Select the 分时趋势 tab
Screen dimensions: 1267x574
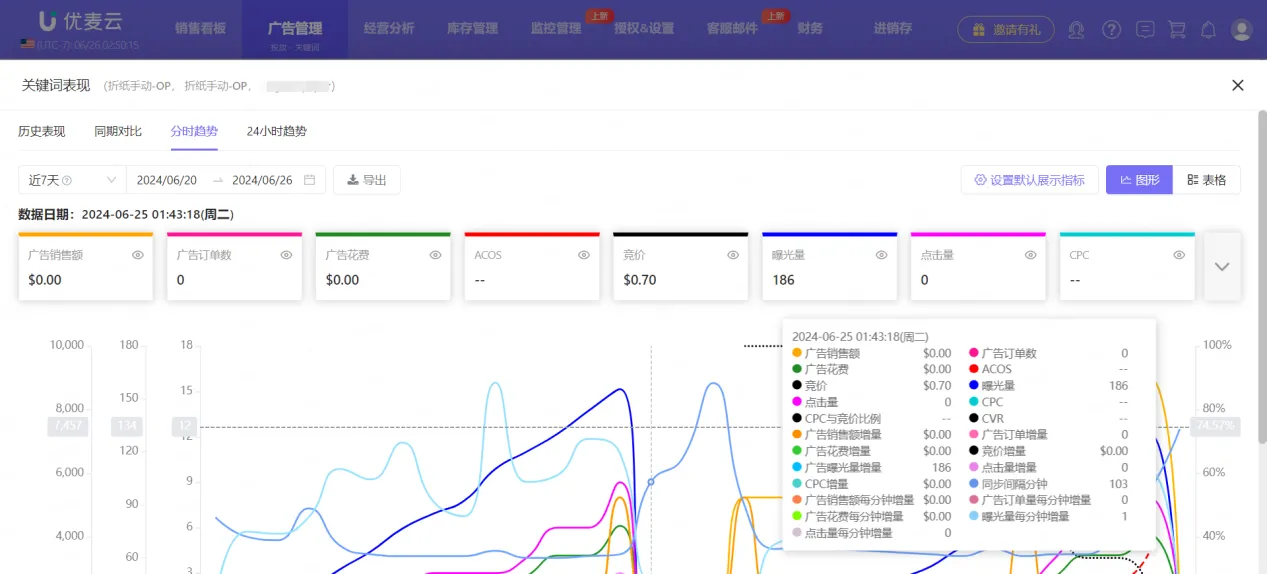point(194,131)
